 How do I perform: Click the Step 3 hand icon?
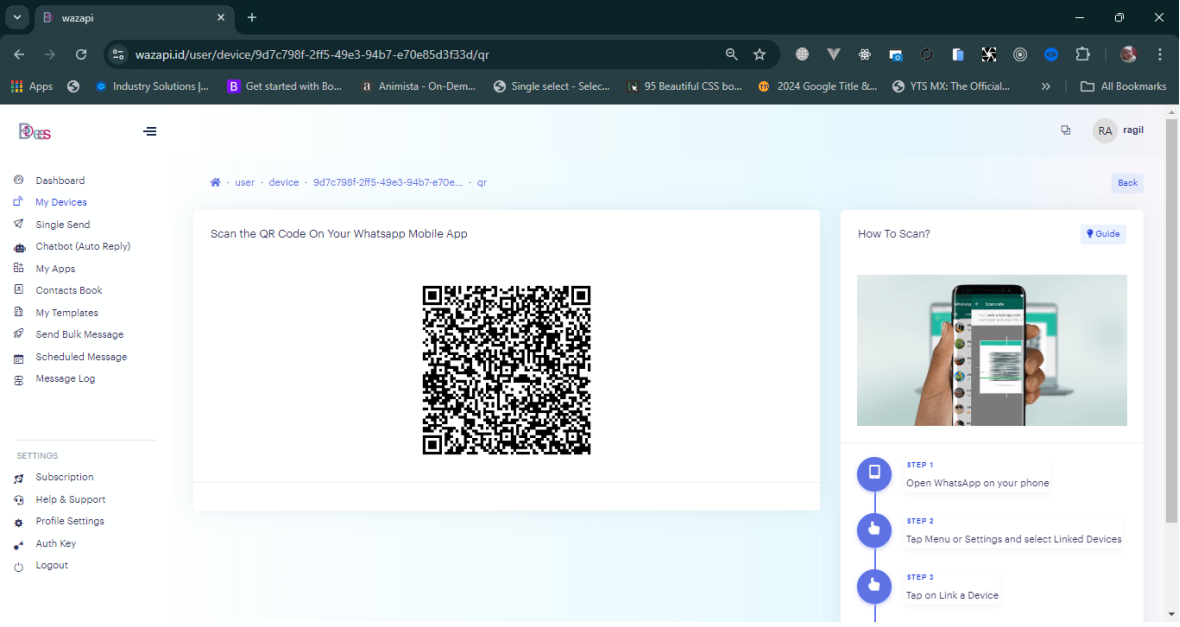tap(874, 586)
